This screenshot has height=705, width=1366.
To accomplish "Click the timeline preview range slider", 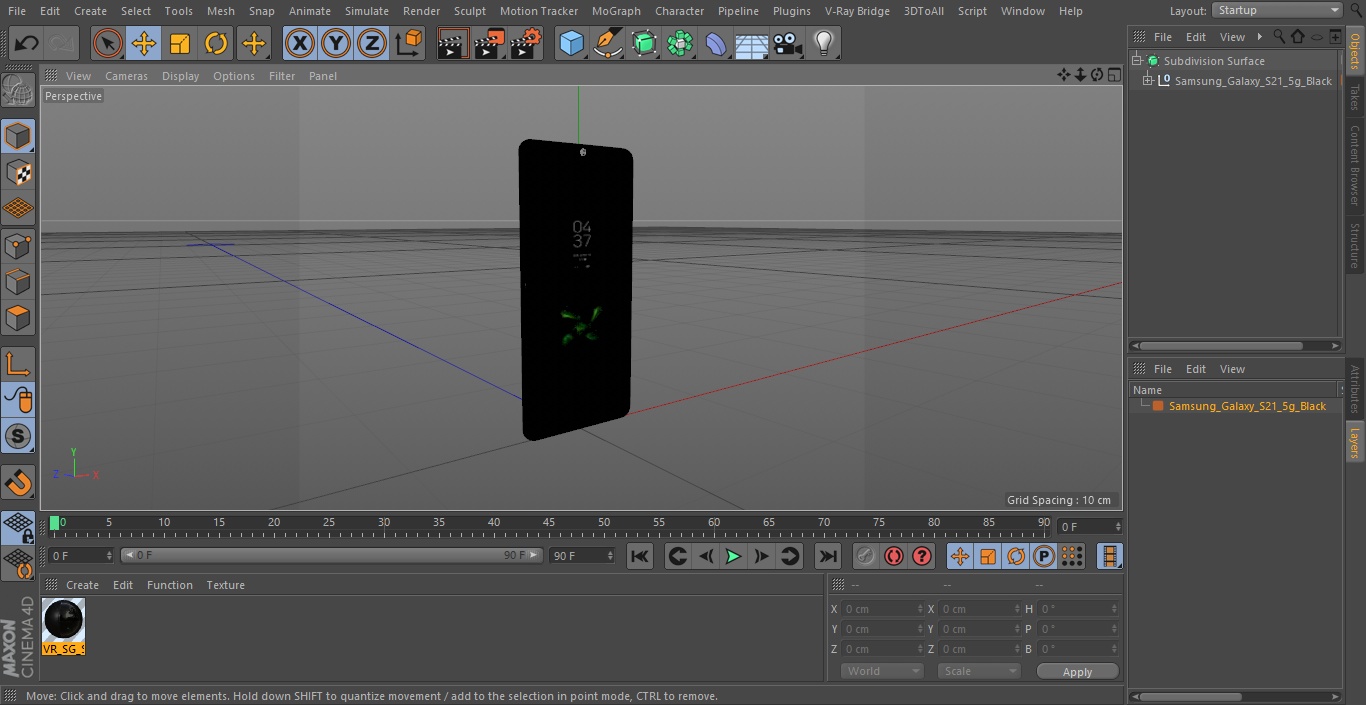I will (x=332, y=555).
